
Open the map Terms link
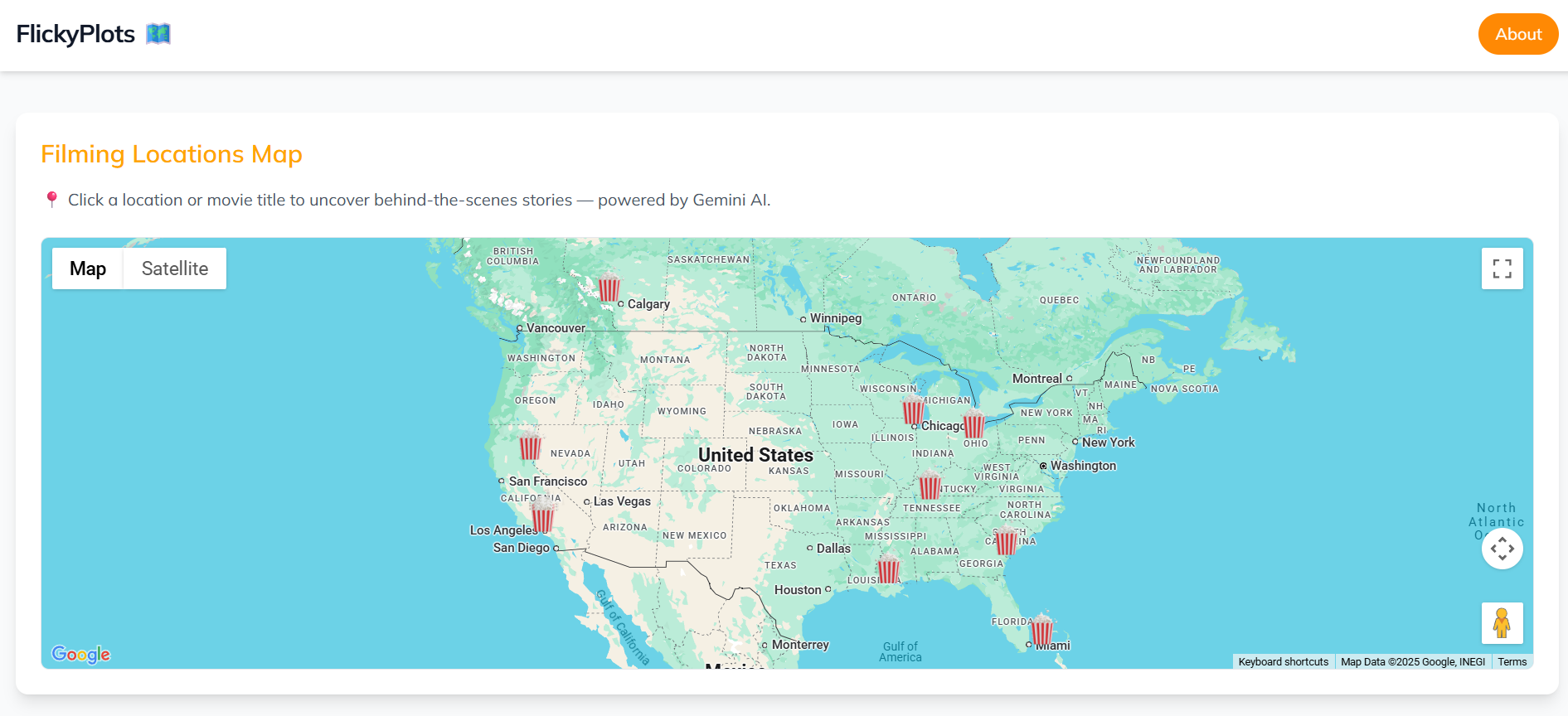point(1512,661)
